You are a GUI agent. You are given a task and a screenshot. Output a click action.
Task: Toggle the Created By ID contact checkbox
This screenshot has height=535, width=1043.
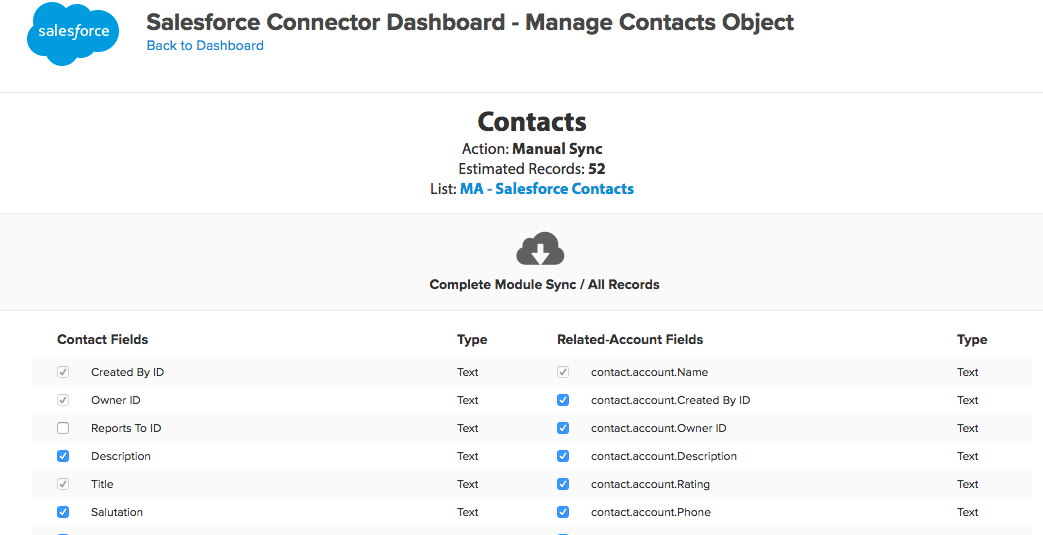pos(63,372)
